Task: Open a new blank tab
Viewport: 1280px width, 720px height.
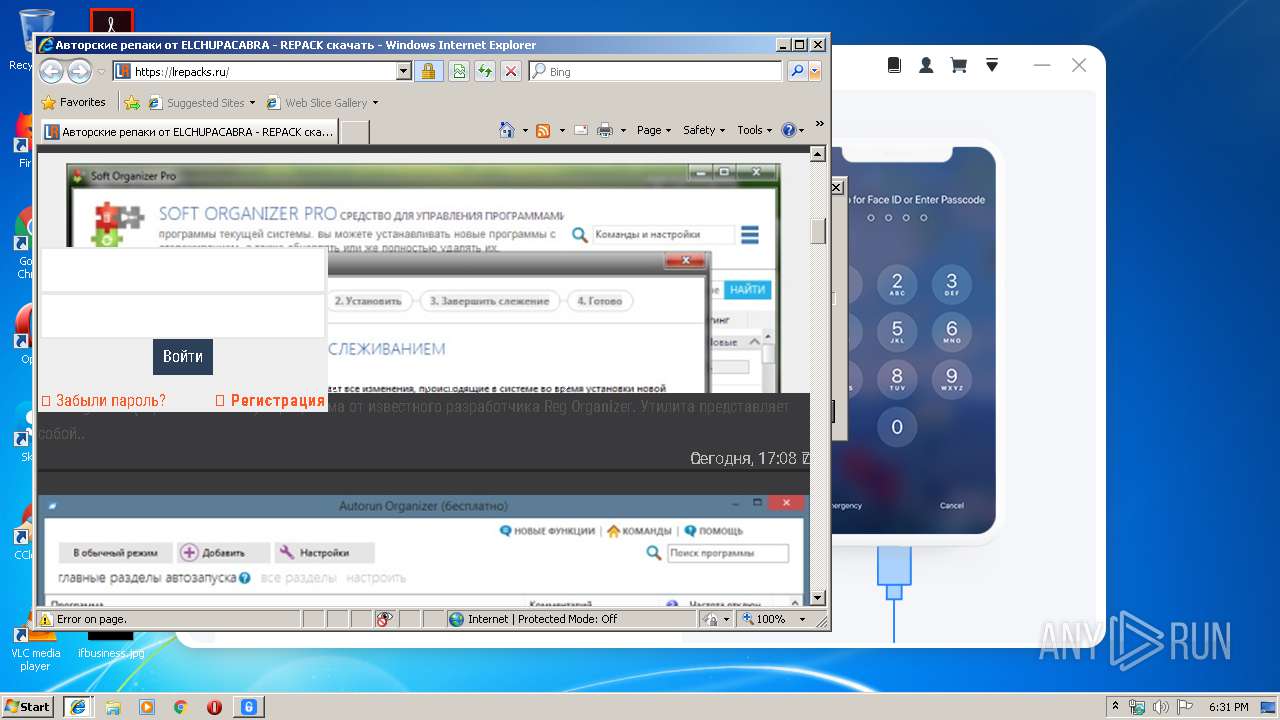Action: pos(355,131)
